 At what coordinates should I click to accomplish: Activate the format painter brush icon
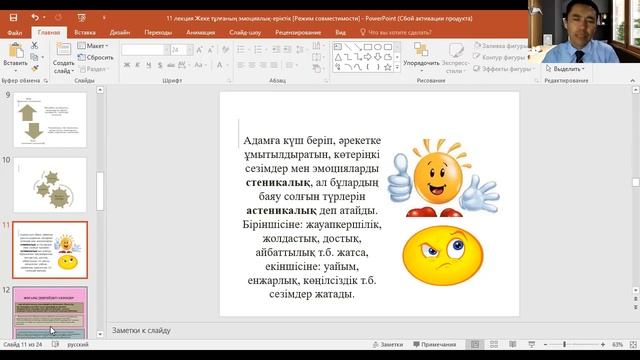click(35, 68)
